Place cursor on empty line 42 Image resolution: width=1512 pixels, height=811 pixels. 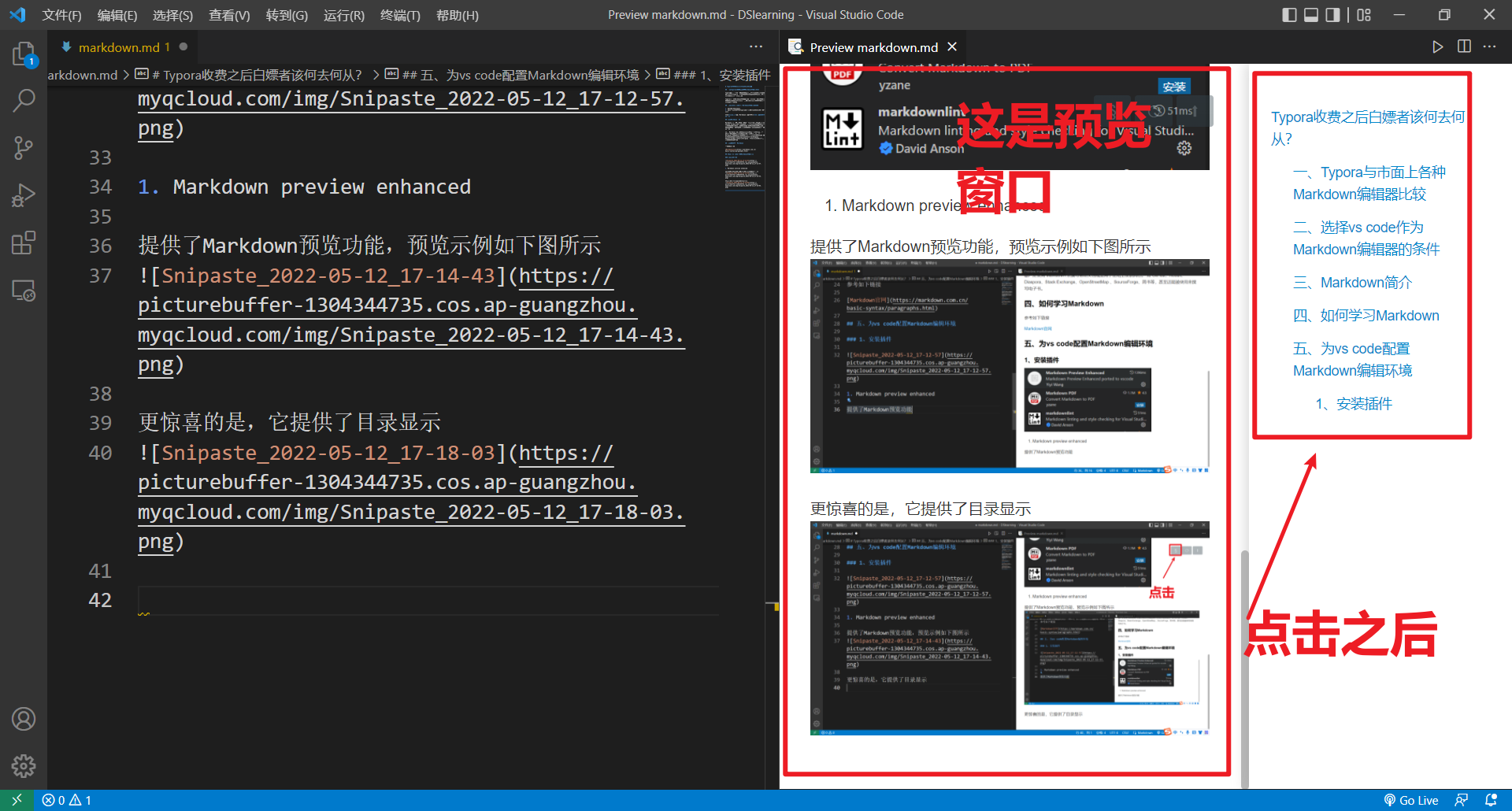click(428, 600)
